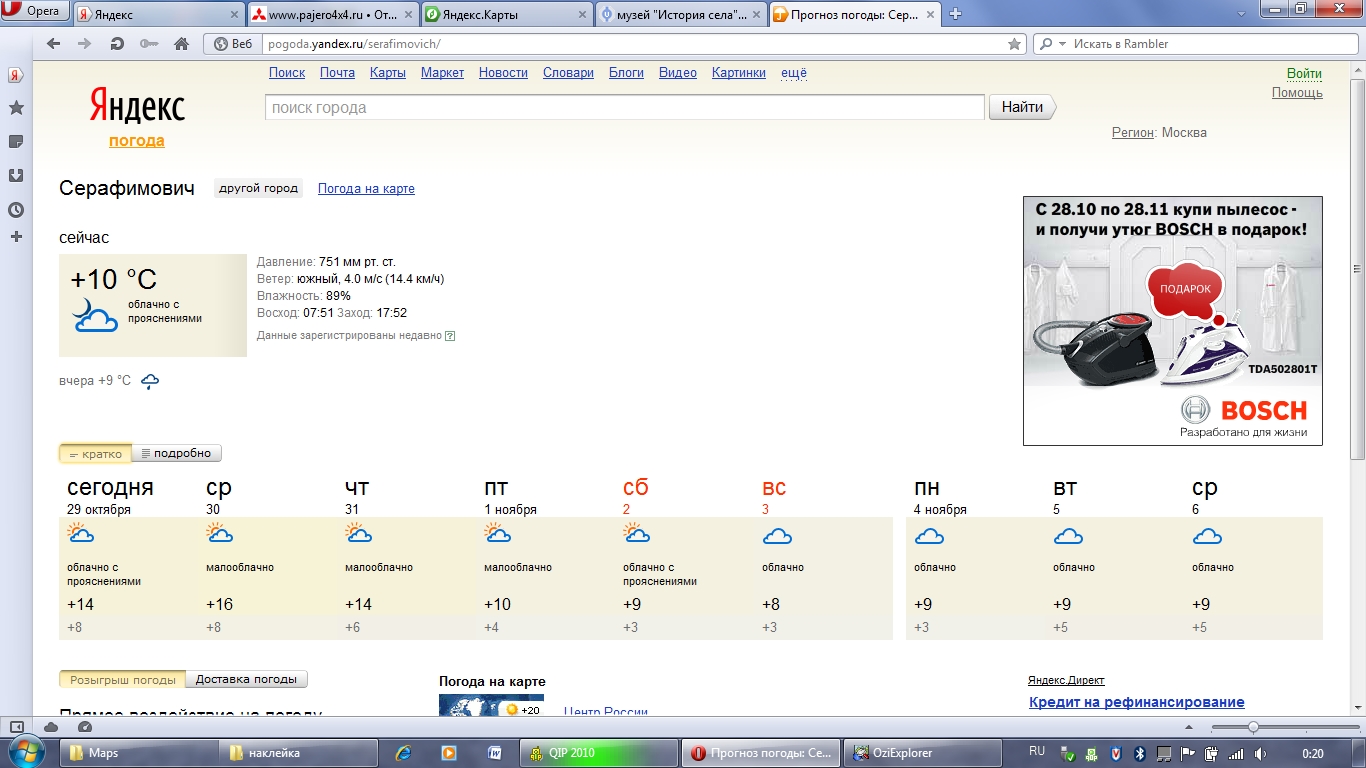
Task: Open the data registered help question icon
Action: 450,336
